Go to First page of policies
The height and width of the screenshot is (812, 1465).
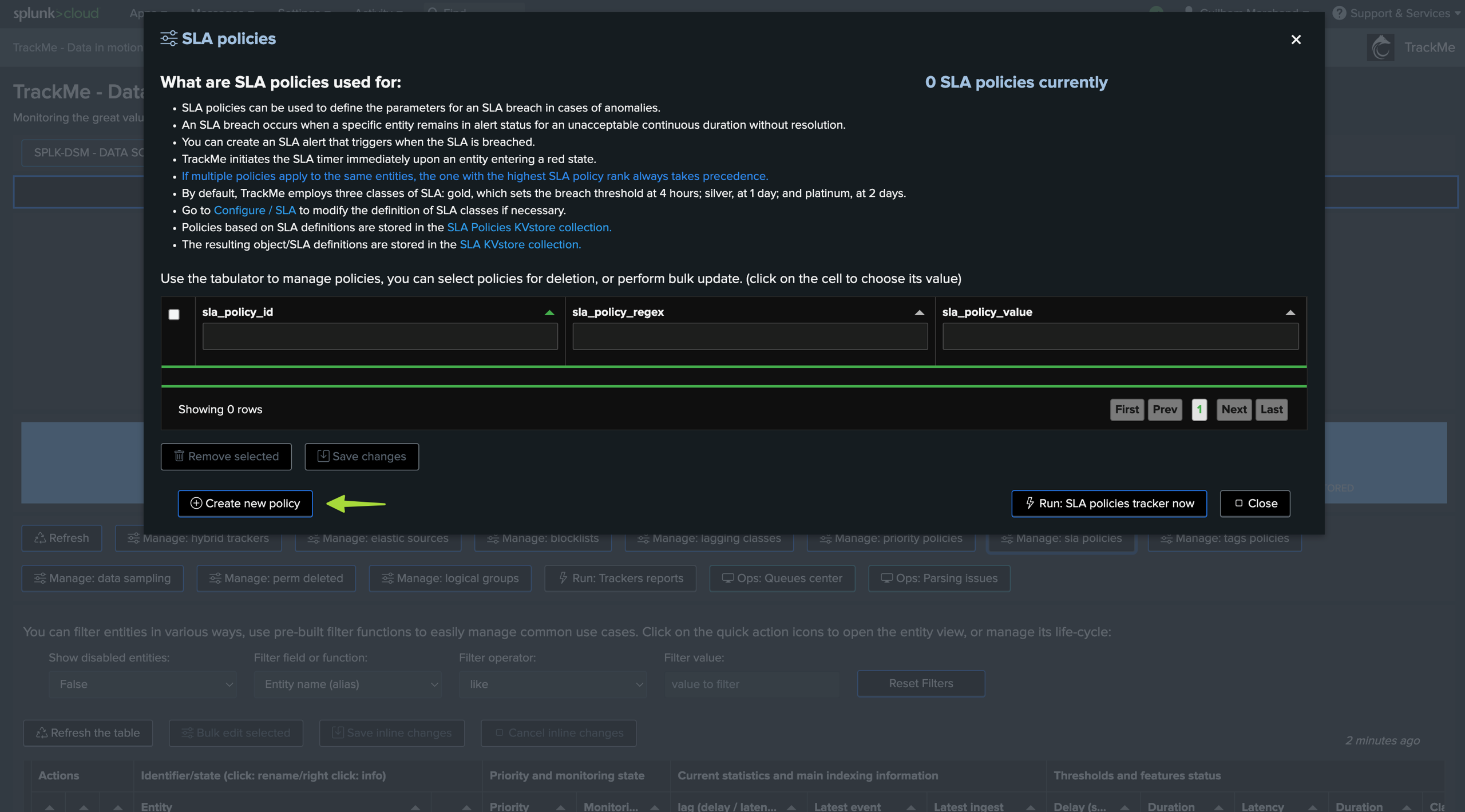click(1127, 409)
